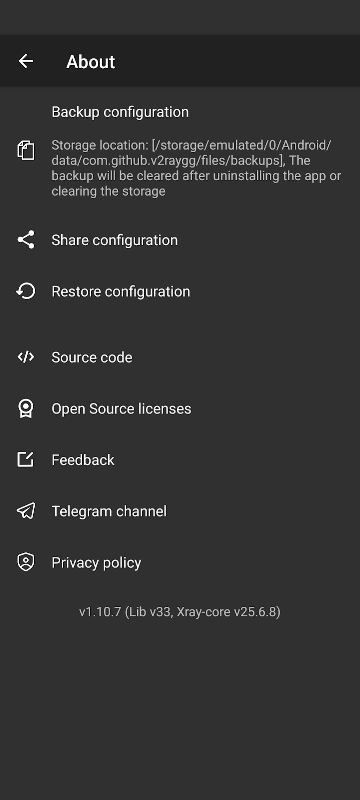
Task: Go back using the arrow icon
Action: (x=25, y=61)
